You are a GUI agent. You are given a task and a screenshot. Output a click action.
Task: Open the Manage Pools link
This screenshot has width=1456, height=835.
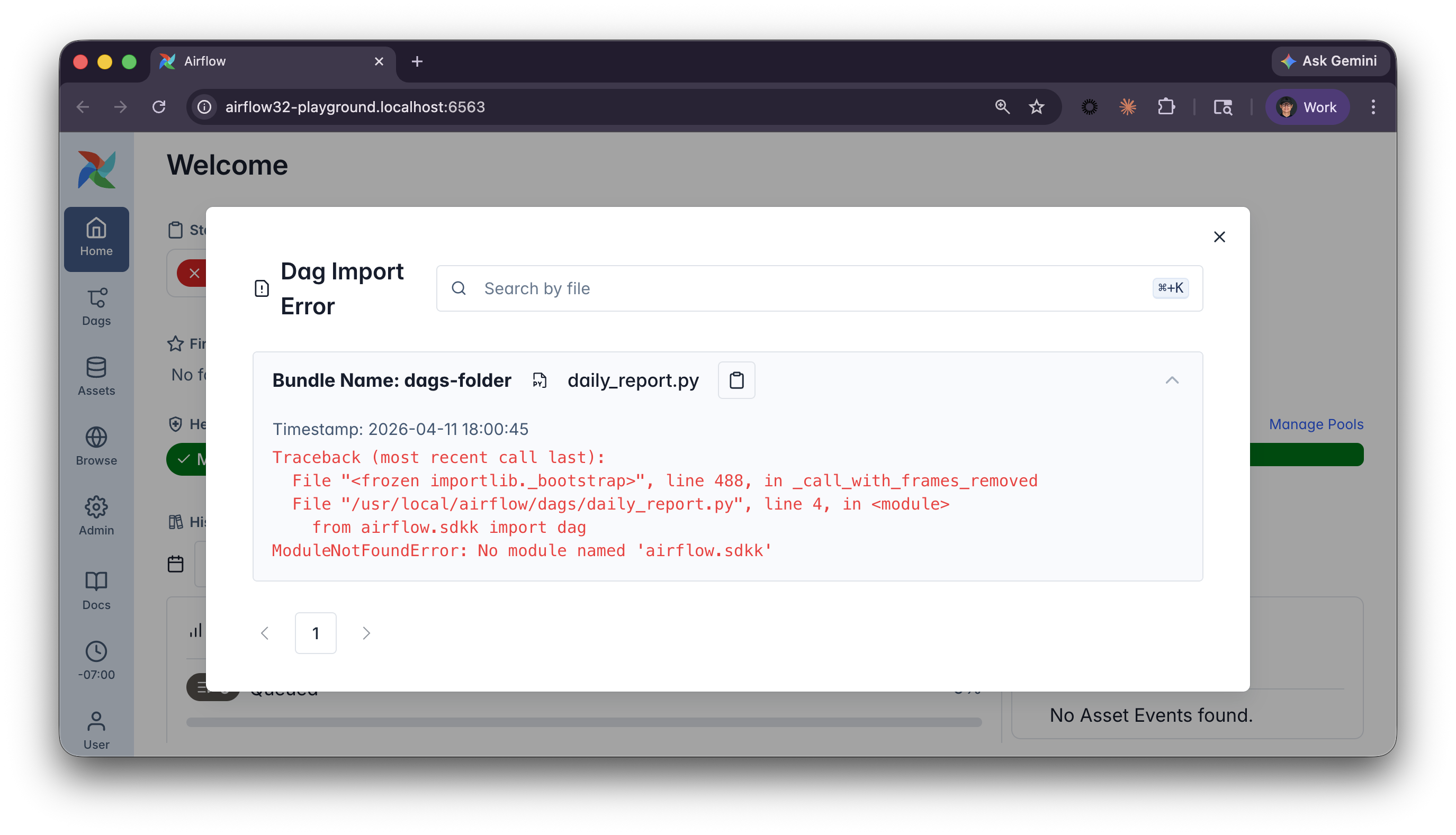[x=1316, y=424]
